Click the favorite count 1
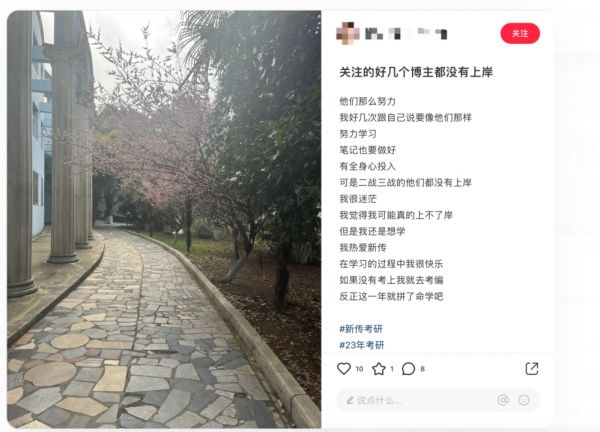 click(392, 369)
